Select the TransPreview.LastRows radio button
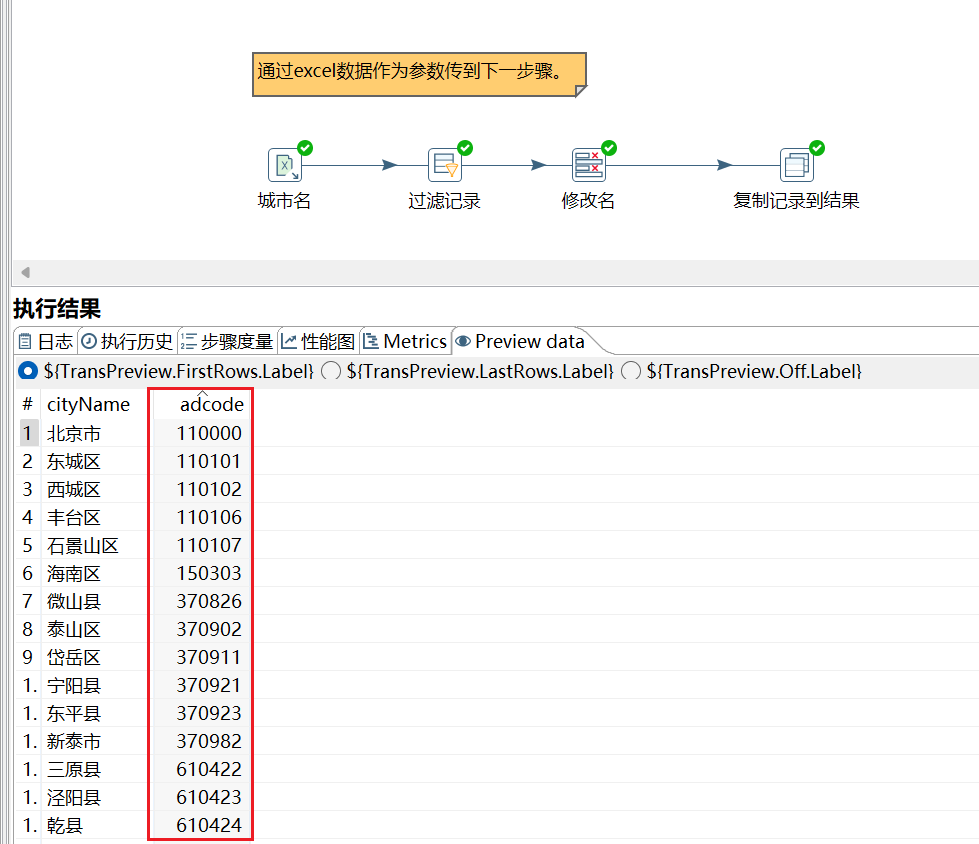 click(x=331, y=371)
